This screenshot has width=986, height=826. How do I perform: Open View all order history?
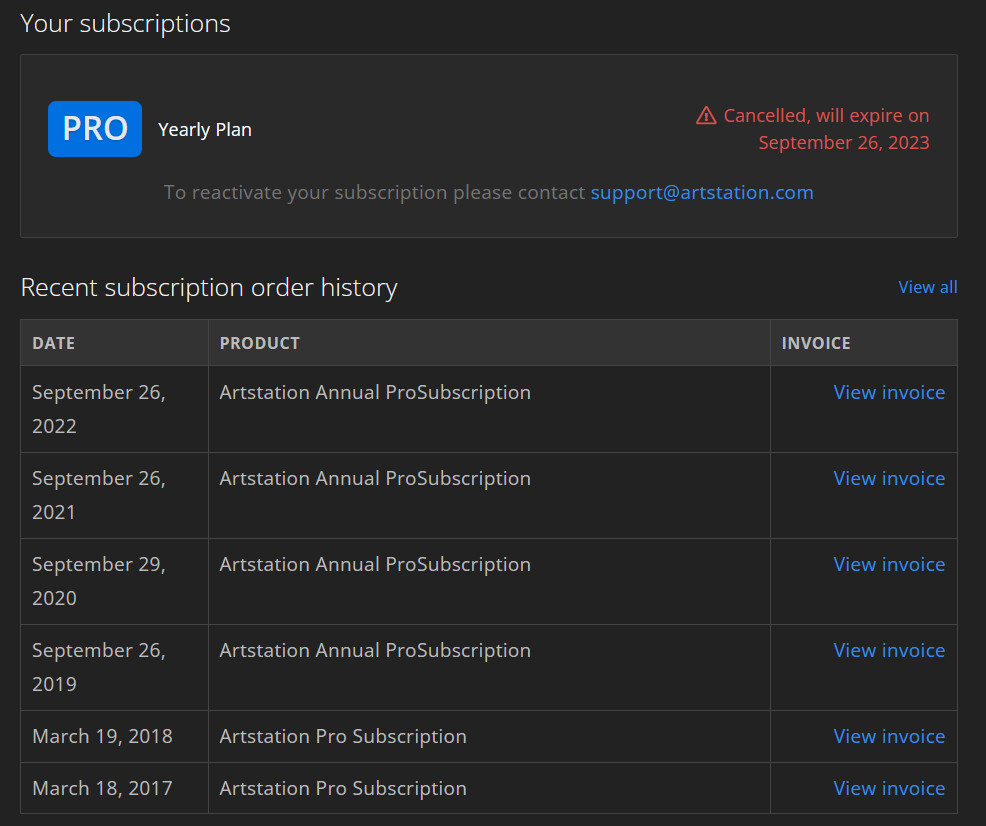pyautogui.click(x=928, y=287)
